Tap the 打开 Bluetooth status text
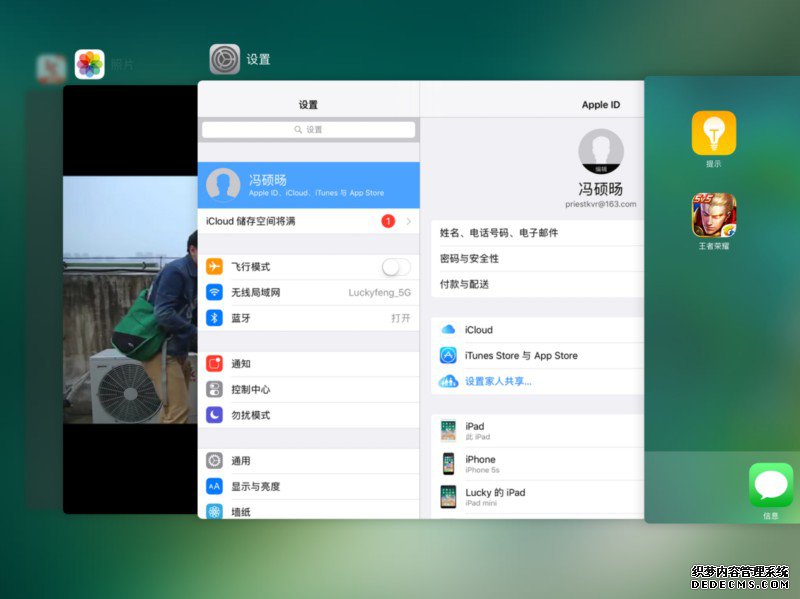Screen dimensions: 800x599 401,318
